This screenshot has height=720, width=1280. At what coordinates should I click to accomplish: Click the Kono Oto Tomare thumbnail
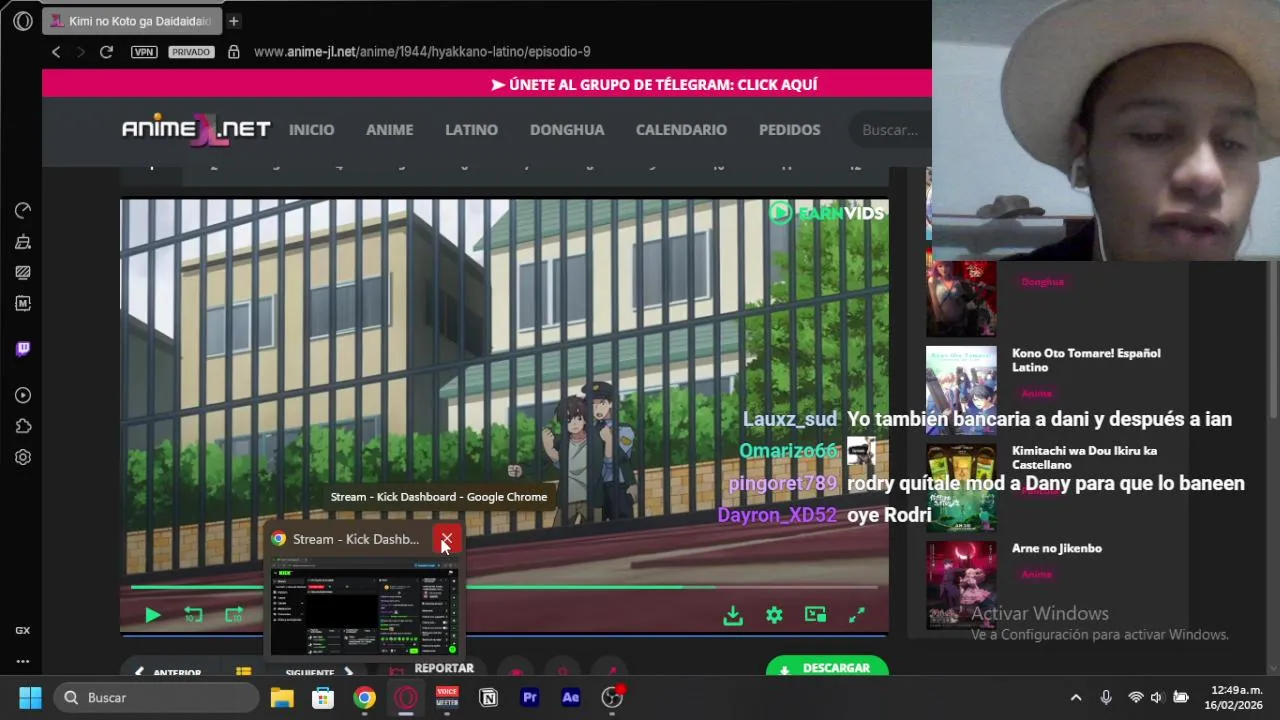961,390
